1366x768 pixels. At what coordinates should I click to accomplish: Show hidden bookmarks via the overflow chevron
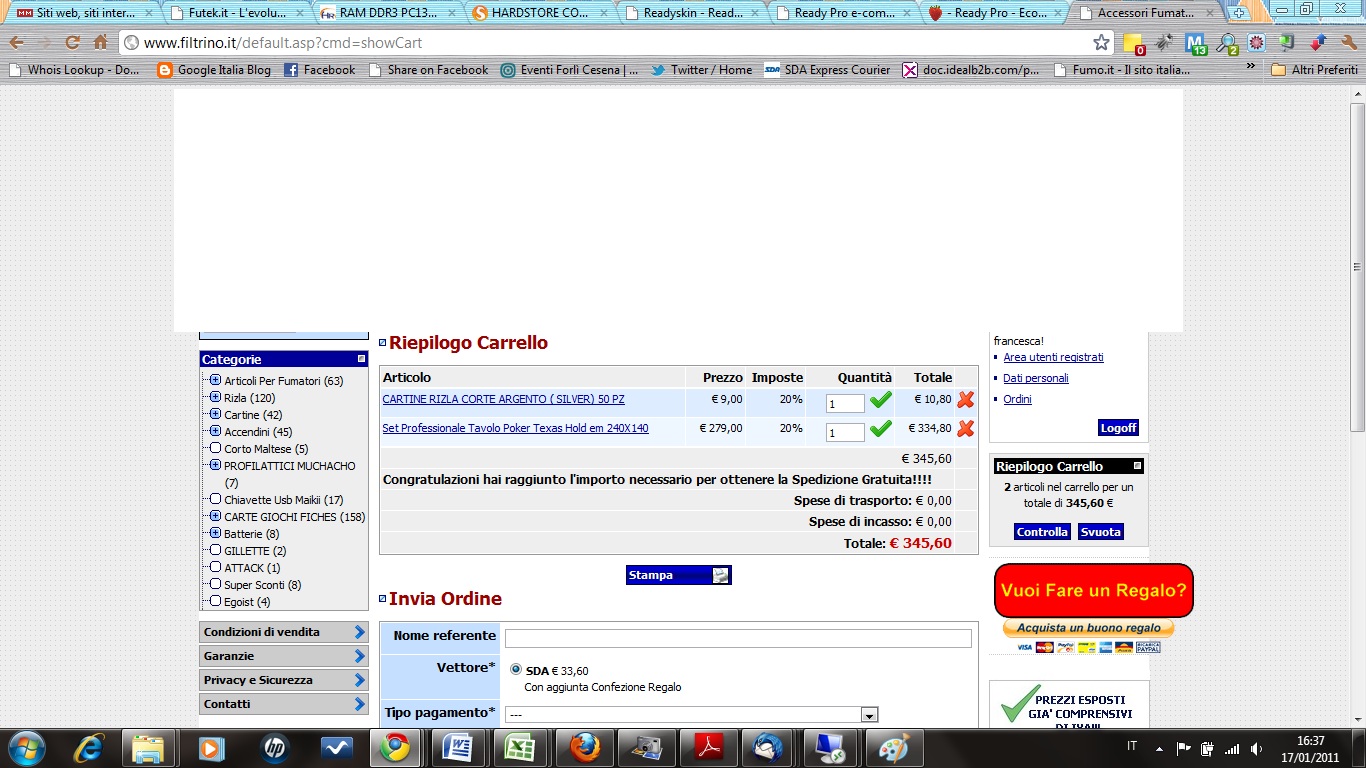(x=1250, y=68)
